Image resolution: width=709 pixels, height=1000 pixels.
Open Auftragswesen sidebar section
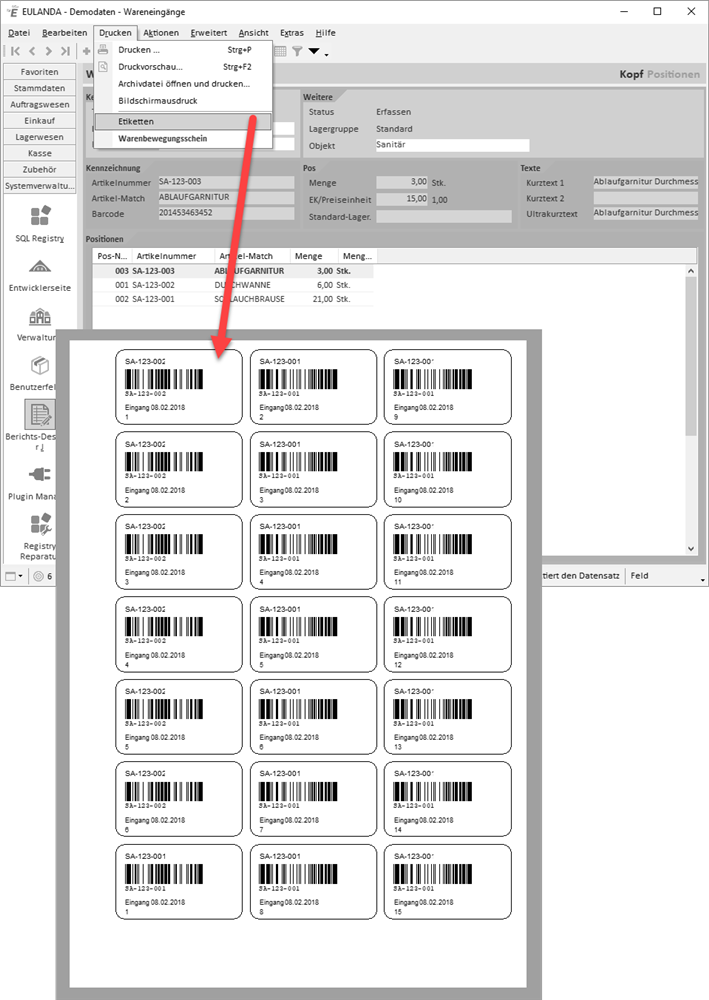pos(40,104)
